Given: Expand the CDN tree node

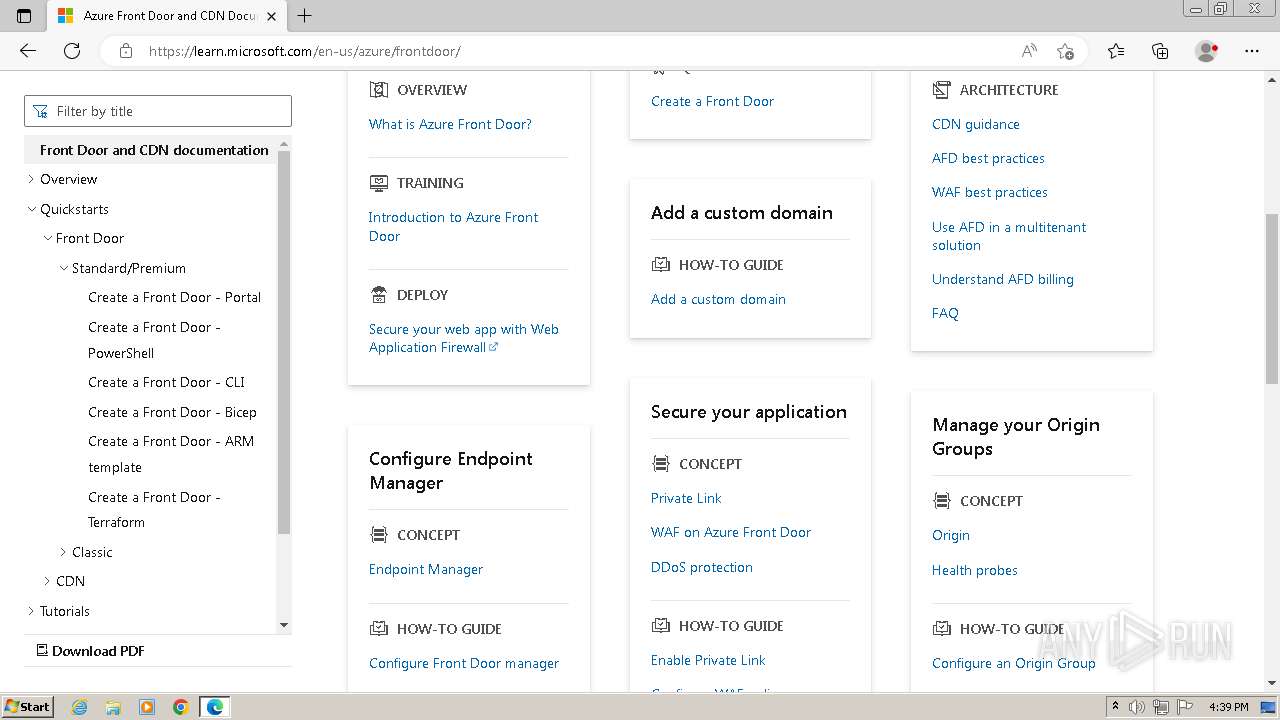Looking at the screenshot, I should click(47, 581).
